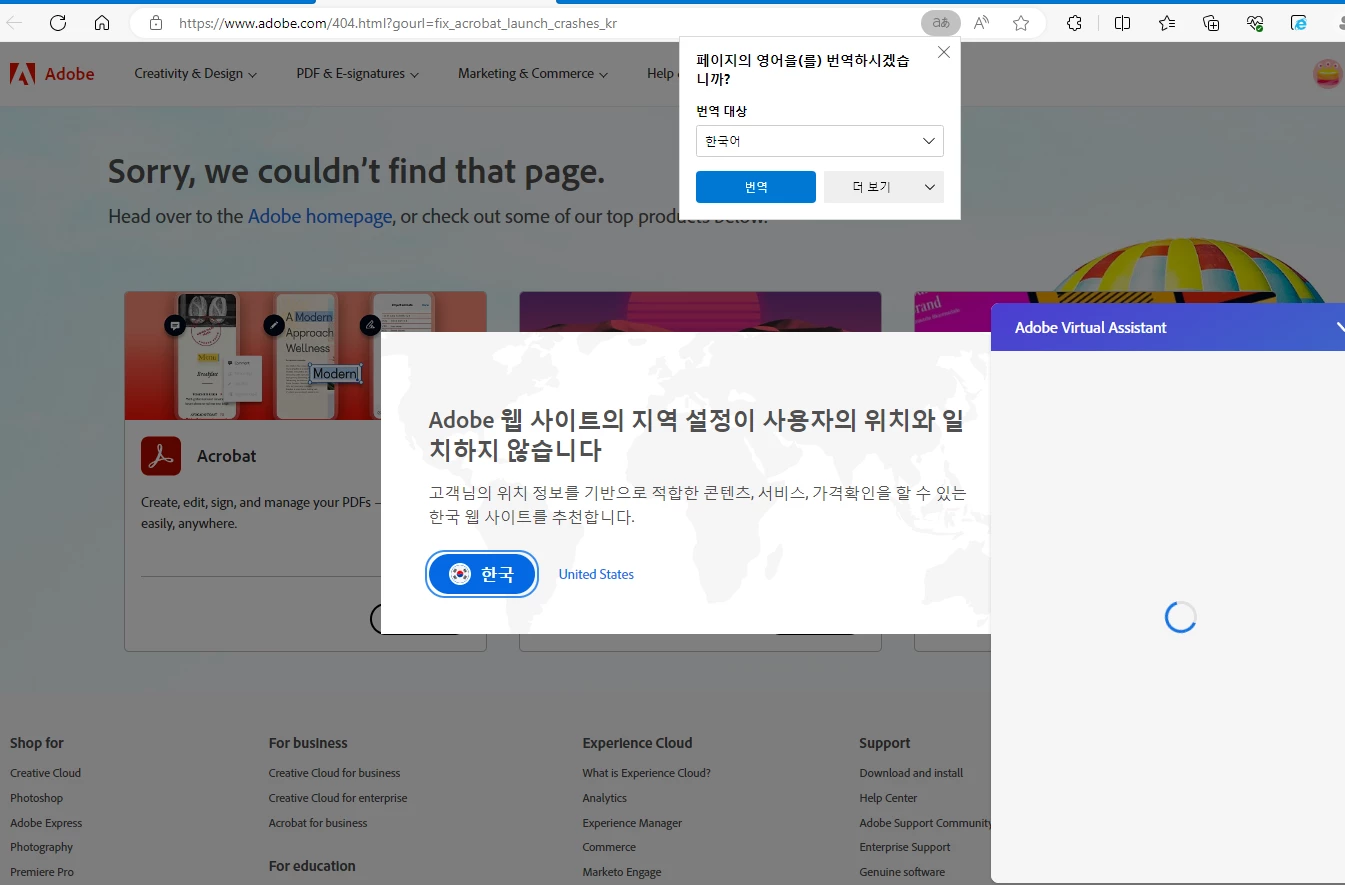1345x885 pixels.
Task: Click the red Acrobat product icon
Action: pyautogui.click(x=161, y=456)
